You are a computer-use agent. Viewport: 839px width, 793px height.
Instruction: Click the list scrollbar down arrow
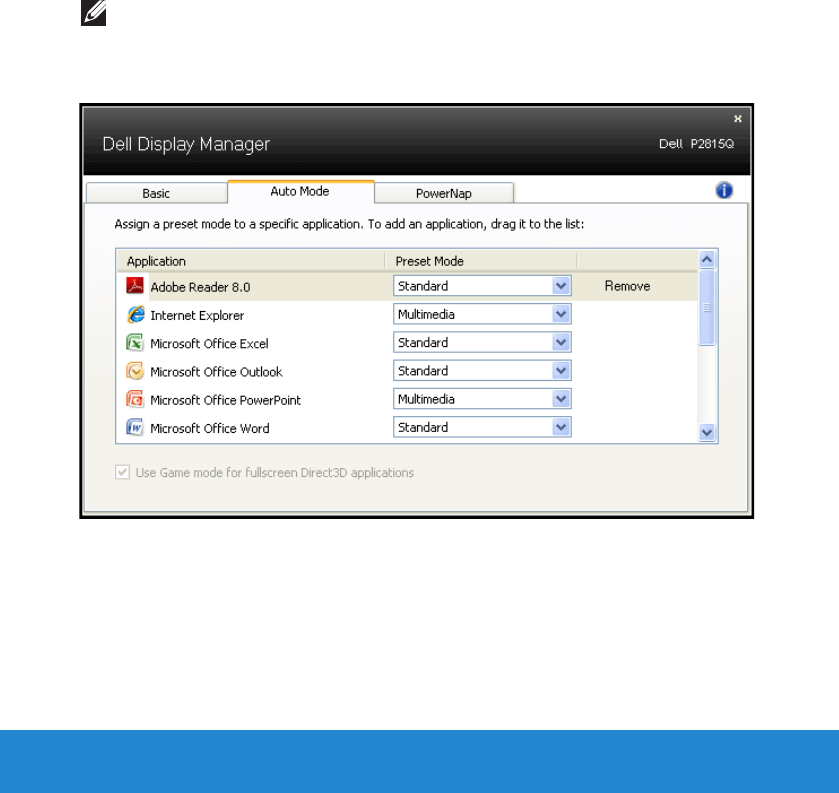tap(707, 432)
